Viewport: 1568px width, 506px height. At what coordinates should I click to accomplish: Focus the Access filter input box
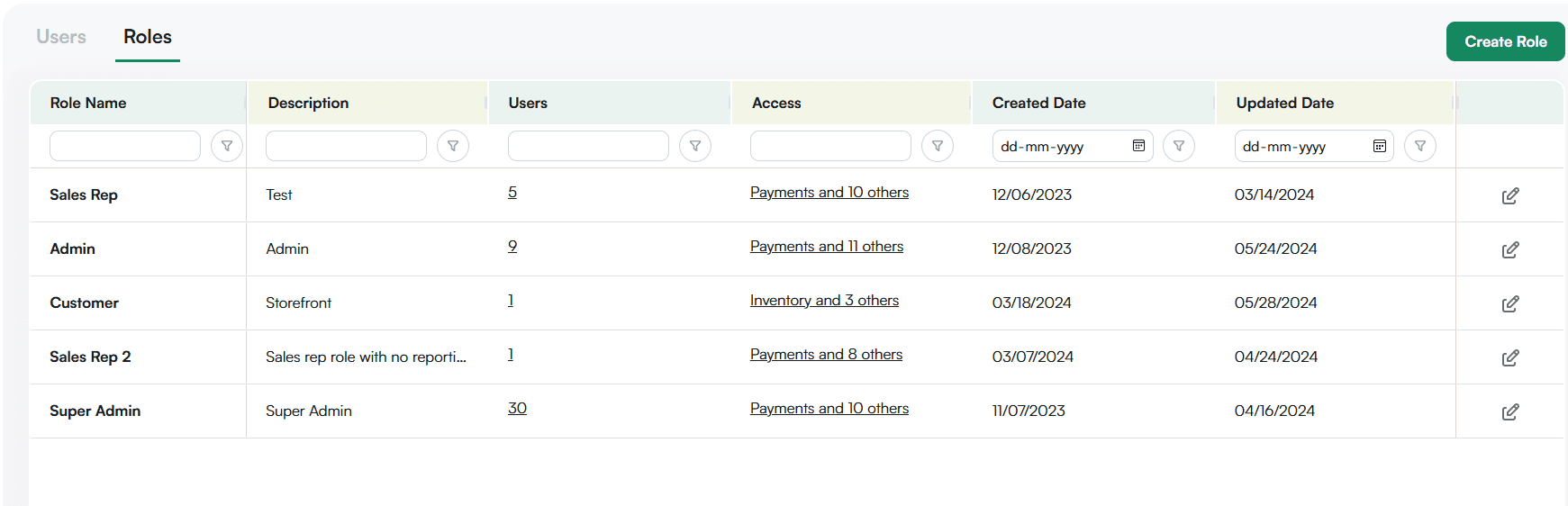point(830,146)
